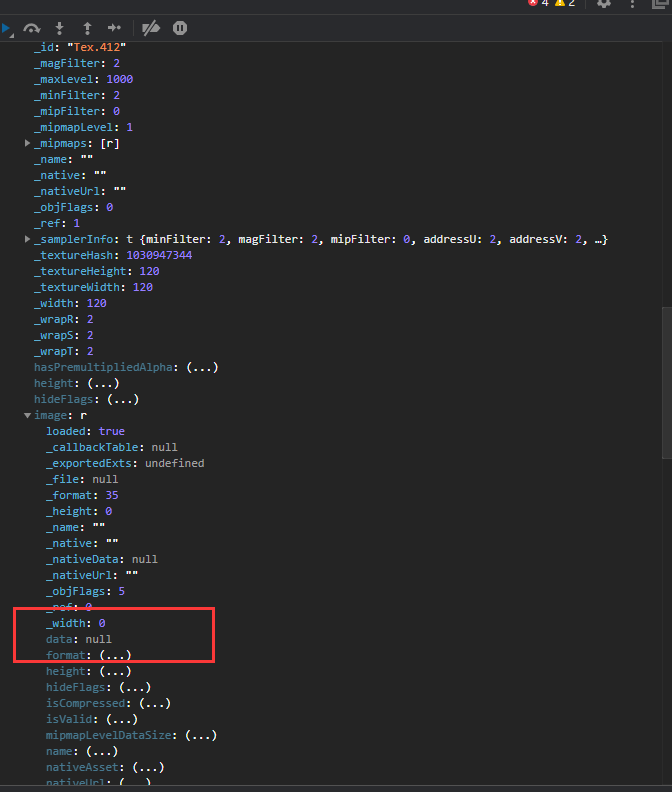The width and height of the screenshot is (672, 792).
Task: Evaluate mipmapLevelDataSize getter (...)
Action: pyautogui.click(x=201, y=735)
